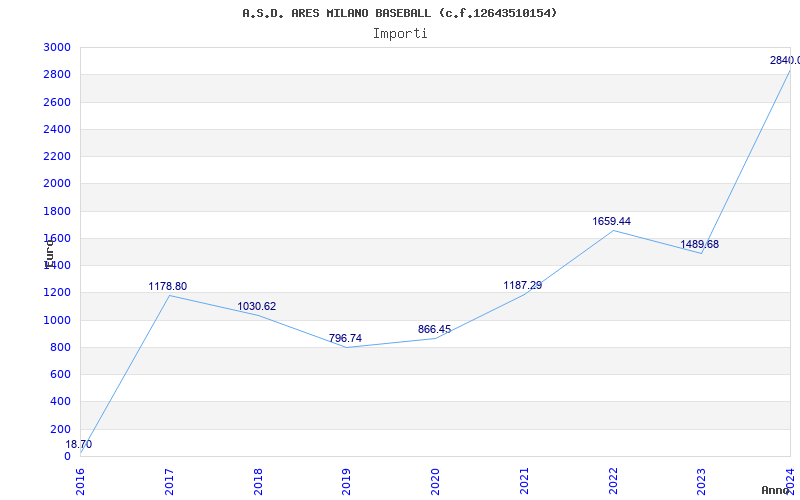Click the 2021 x-axis year label

pos(524,481)
